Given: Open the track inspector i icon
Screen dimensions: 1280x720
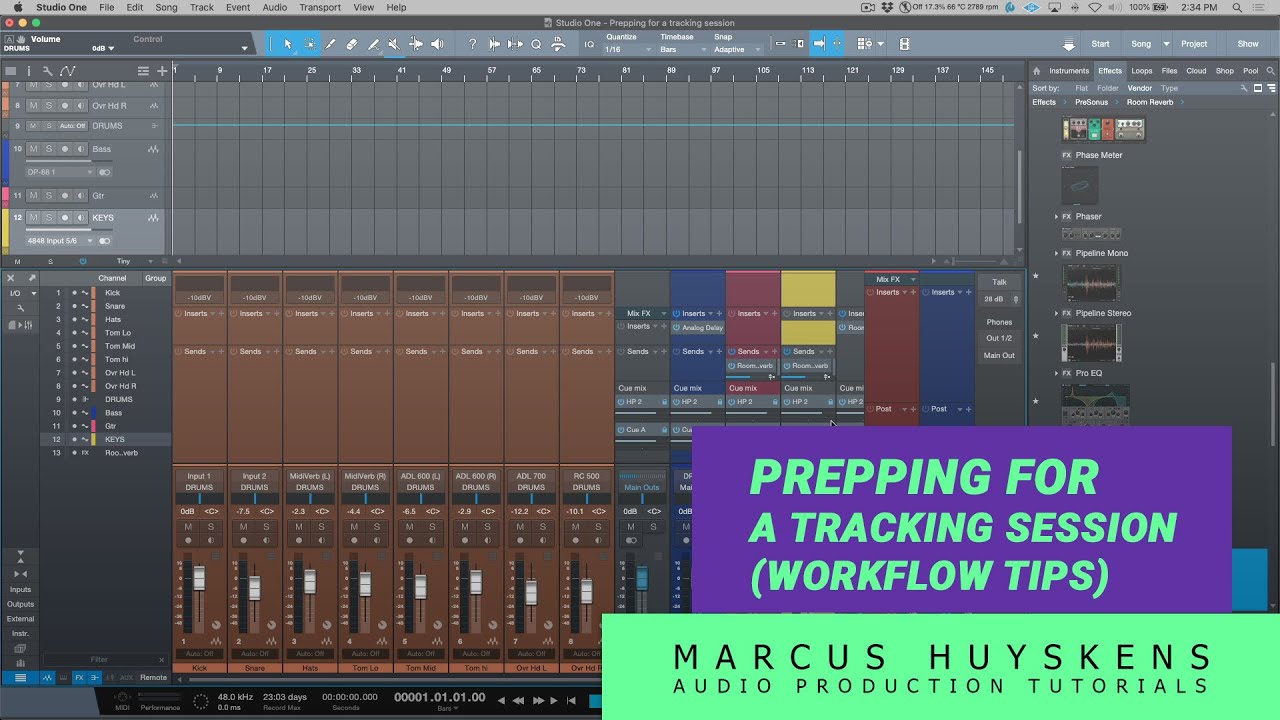Looking at the screenshot, I should 28,71.
